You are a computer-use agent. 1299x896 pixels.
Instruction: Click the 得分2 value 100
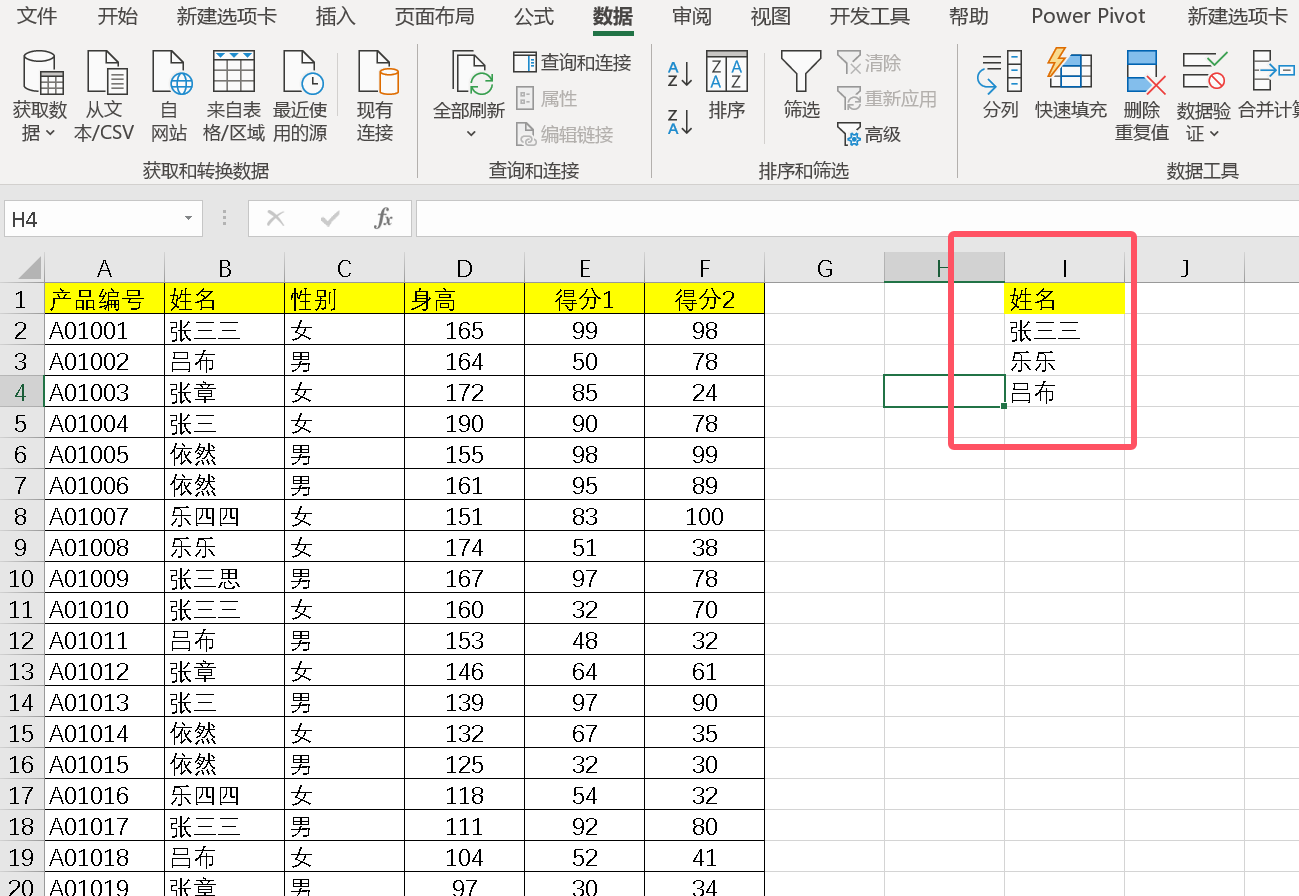pyautogui.click(x=704, y=517)
